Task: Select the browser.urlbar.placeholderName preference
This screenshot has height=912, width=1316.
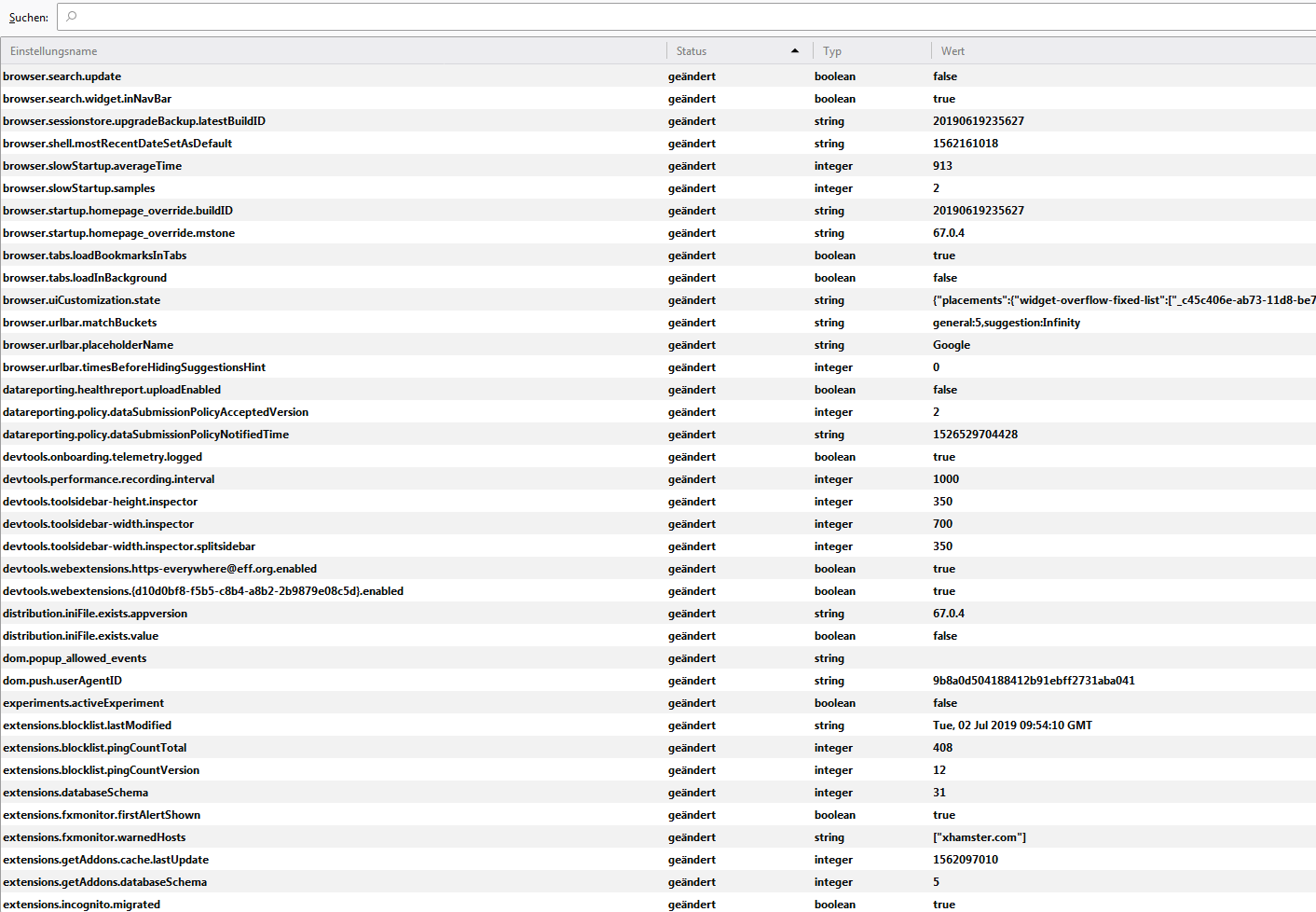Action: pyautogui.click(x=89, y=345)
